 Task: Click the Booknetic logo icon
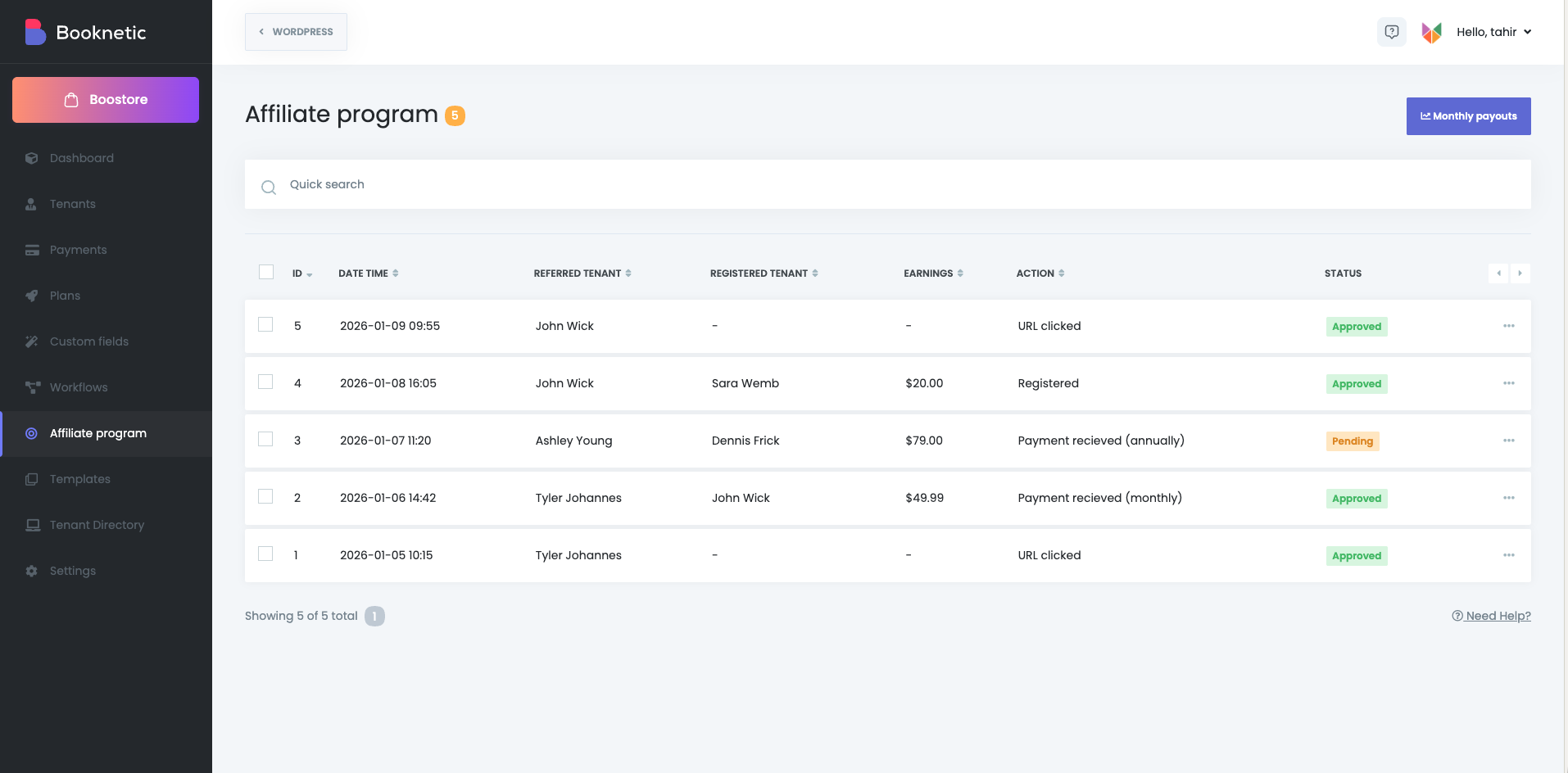click(34, 32)
